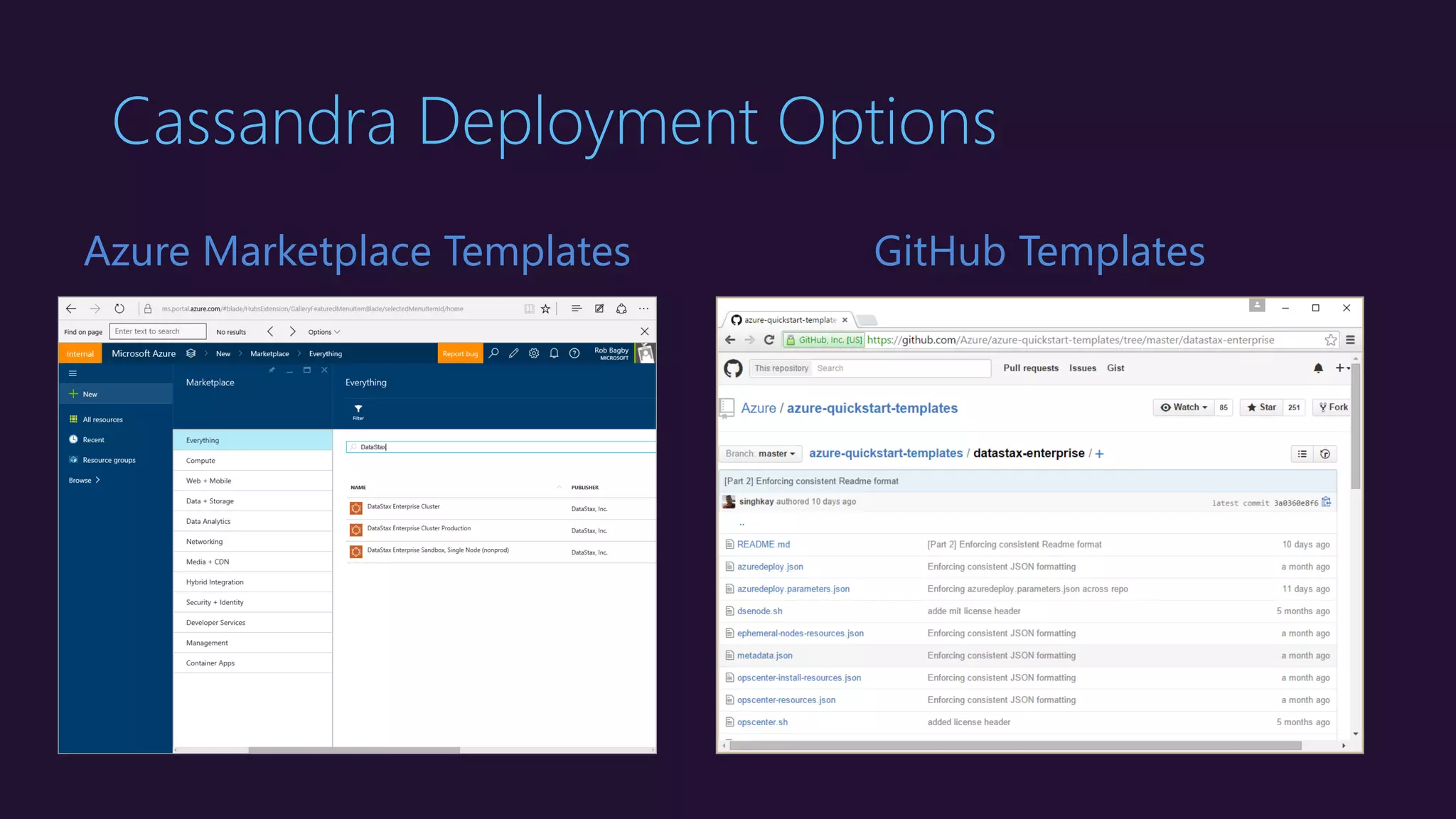The width and height of the screenshot is (1456, 819).
Task: Open the GitHub plus create-new dropdown
Action: (x=1342, y=368)
